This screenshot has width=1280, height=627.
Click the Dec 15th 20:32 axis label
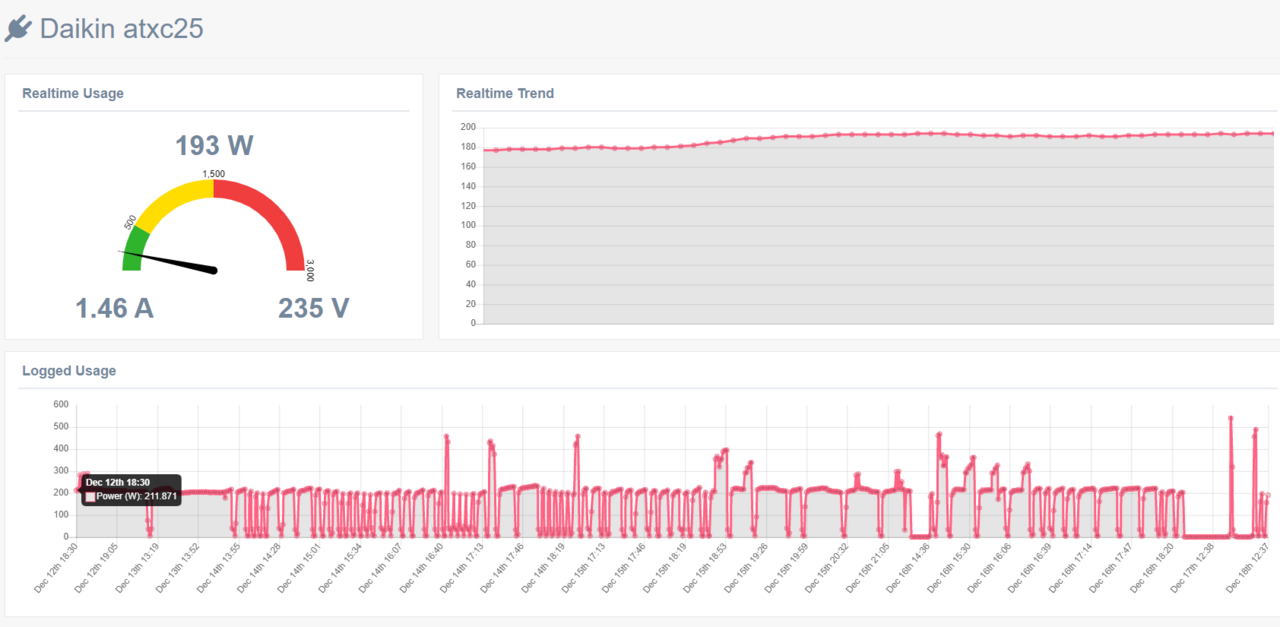[x=825, y=568]
